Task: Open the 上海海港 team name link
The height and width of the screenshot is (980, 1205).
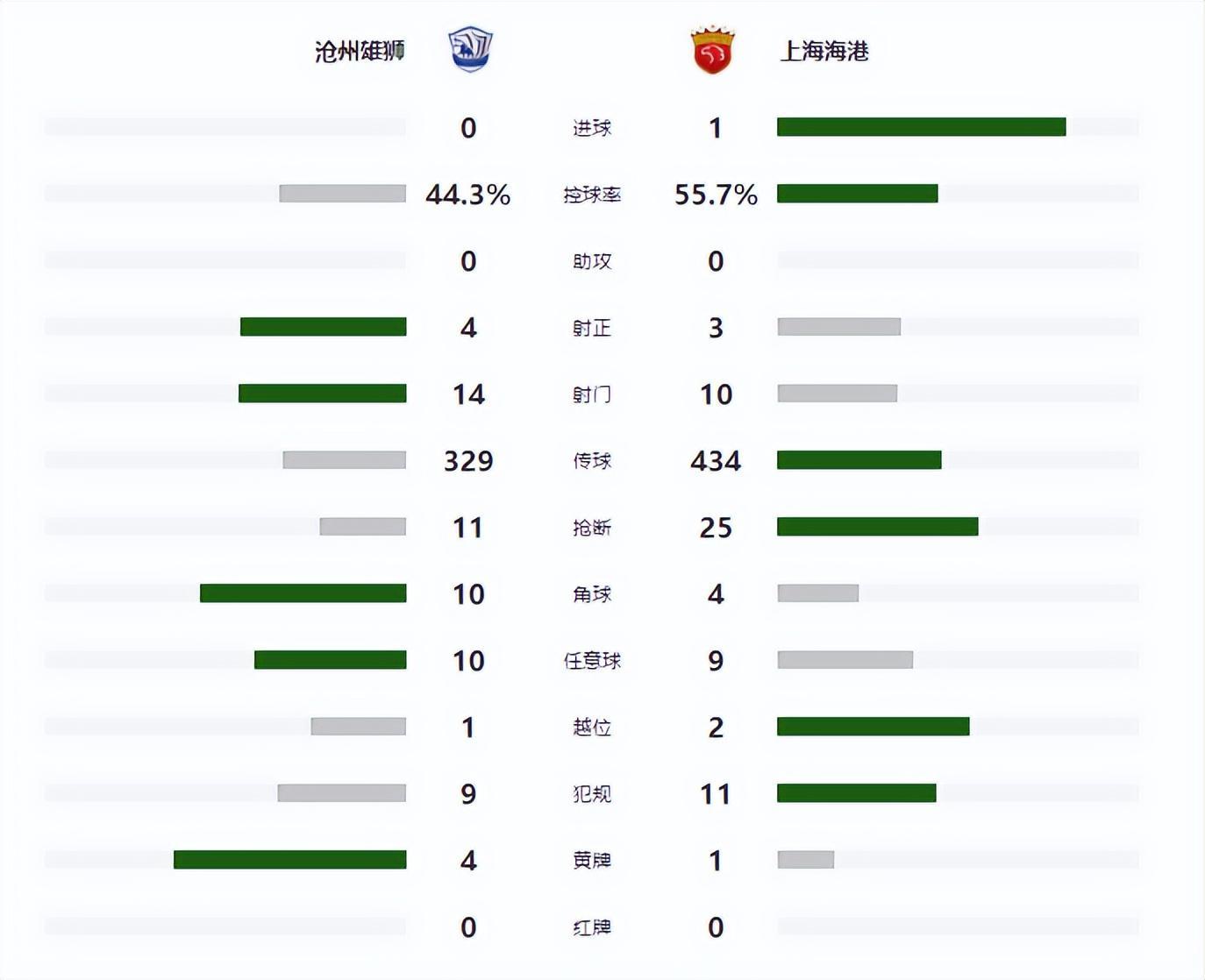Action: (x=824, y=51)
